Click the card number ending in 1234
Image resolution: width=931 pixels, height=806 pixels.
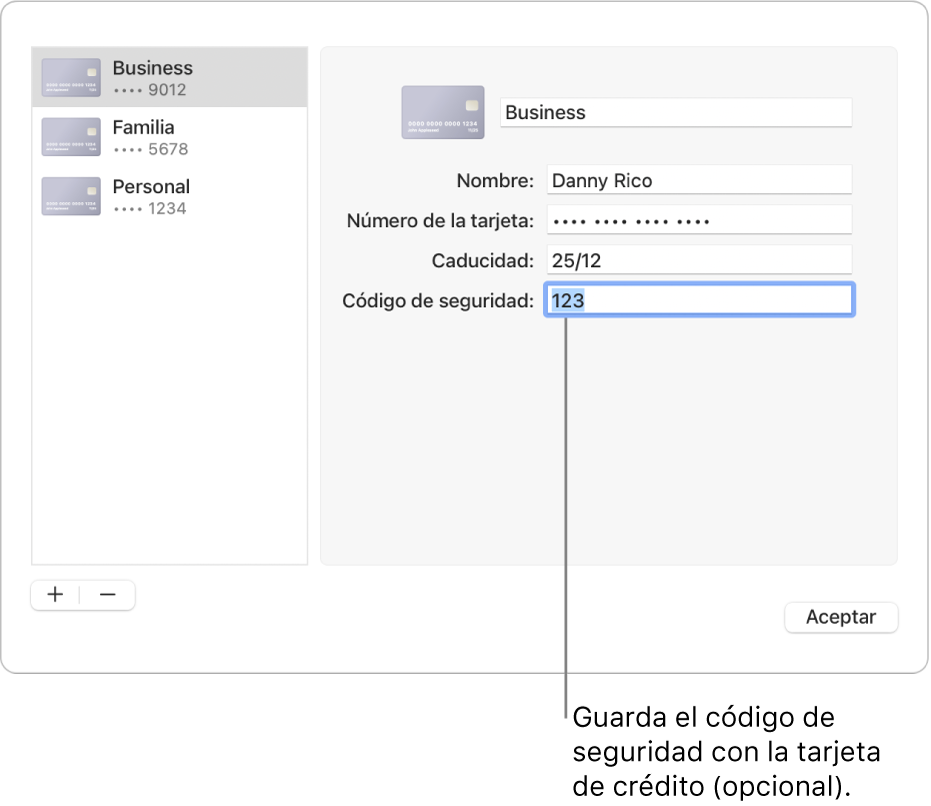tap(150, 208)
